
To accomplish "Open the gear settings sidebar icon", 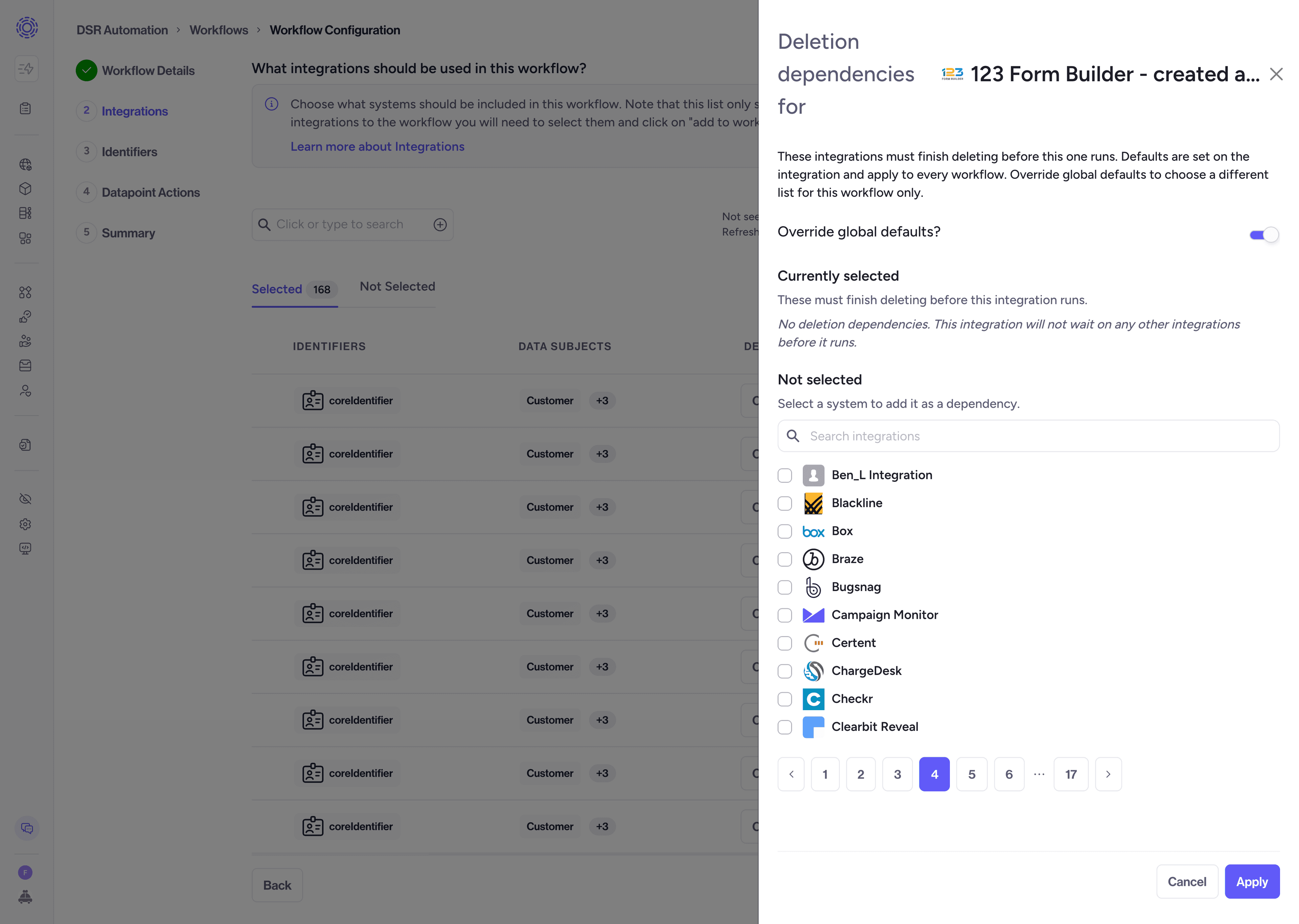I will (x=26, y=524).
